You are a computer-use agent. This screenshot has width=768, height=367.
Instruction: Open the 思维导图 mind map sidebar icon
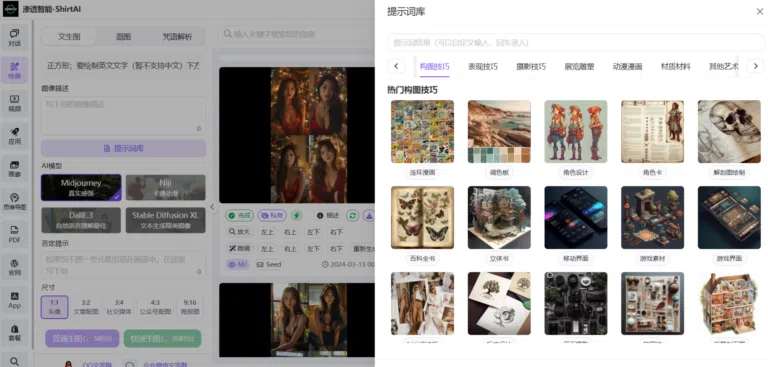click(x=15, y=201)
